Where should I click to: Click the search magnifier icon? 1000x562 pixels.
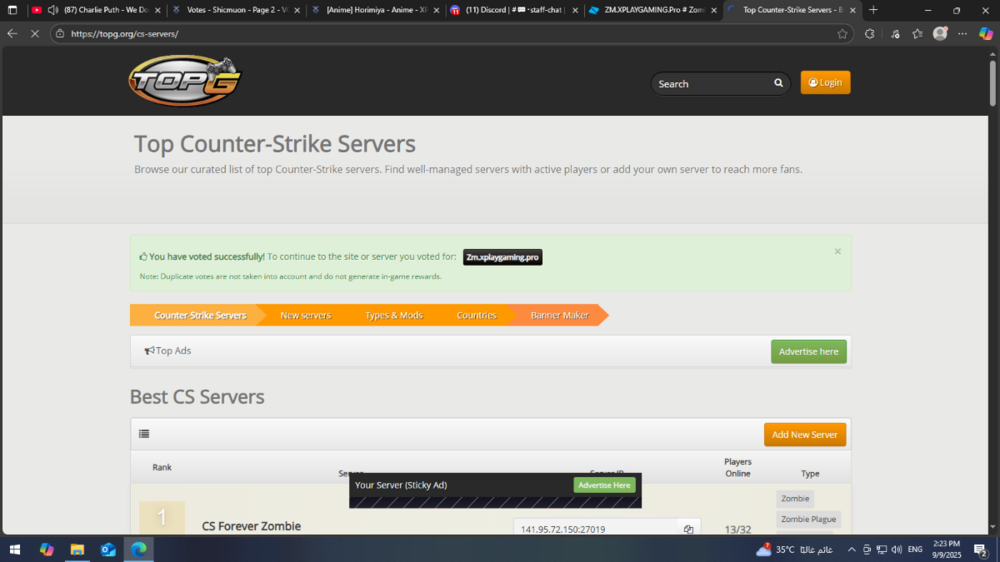pos(778,83)
